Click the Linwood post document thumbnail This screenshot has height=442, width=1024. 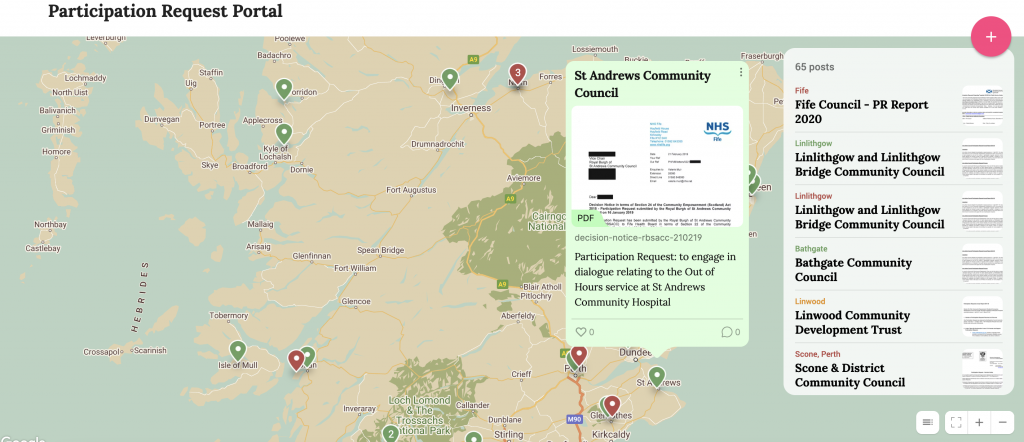982,317
